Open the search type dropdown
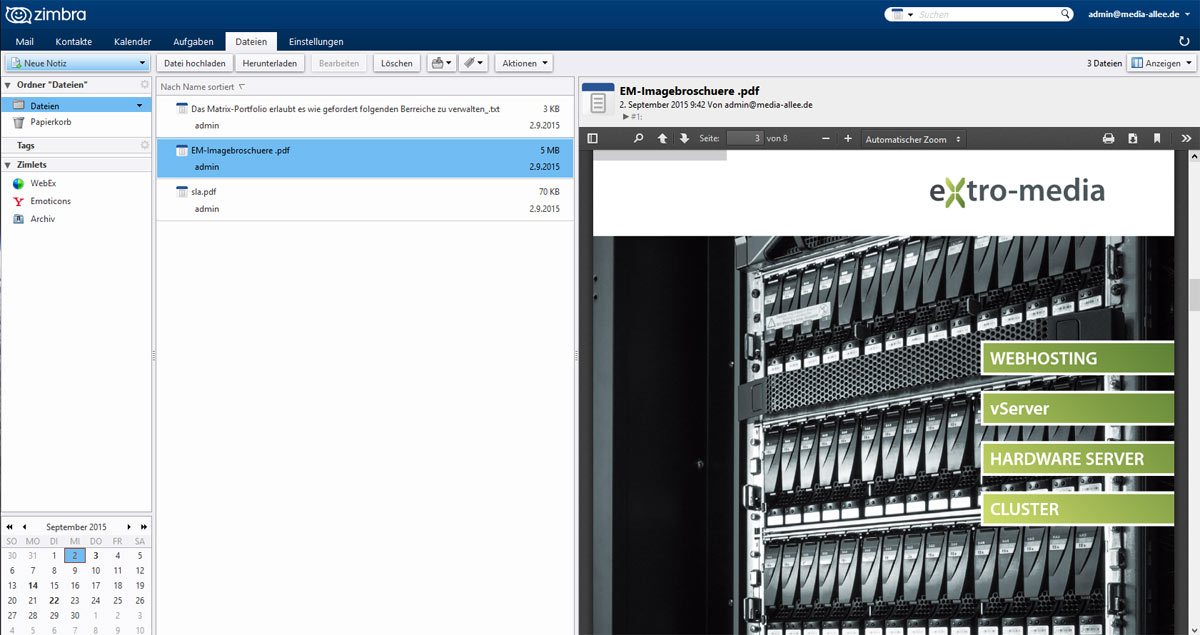Screen dimensions: 1200x635 tap(902, 14)
